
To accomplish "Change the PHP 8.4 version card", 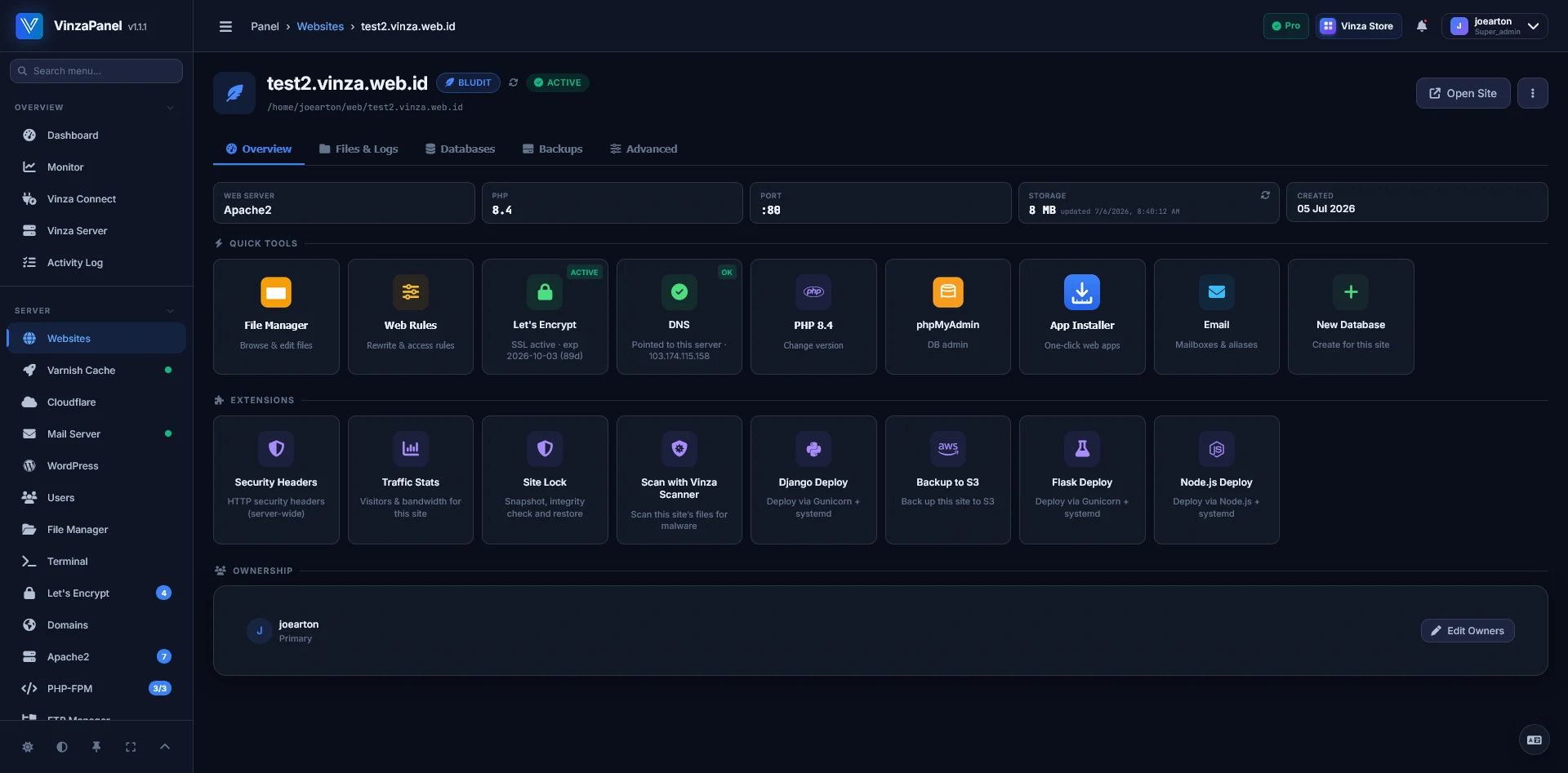I will click(813, 317).
